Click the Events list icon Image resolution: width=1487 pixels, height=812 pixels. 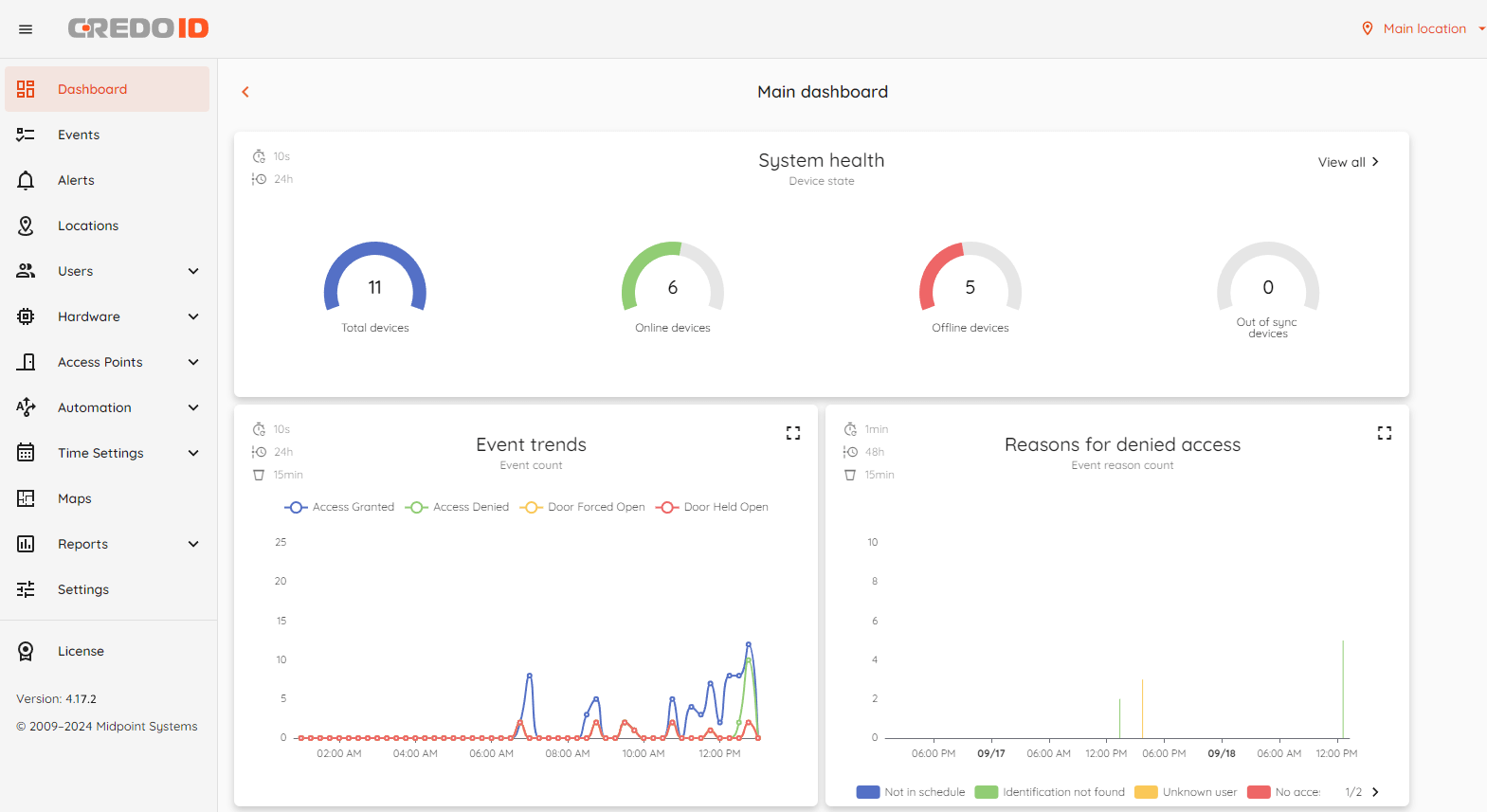click(26, 135)
